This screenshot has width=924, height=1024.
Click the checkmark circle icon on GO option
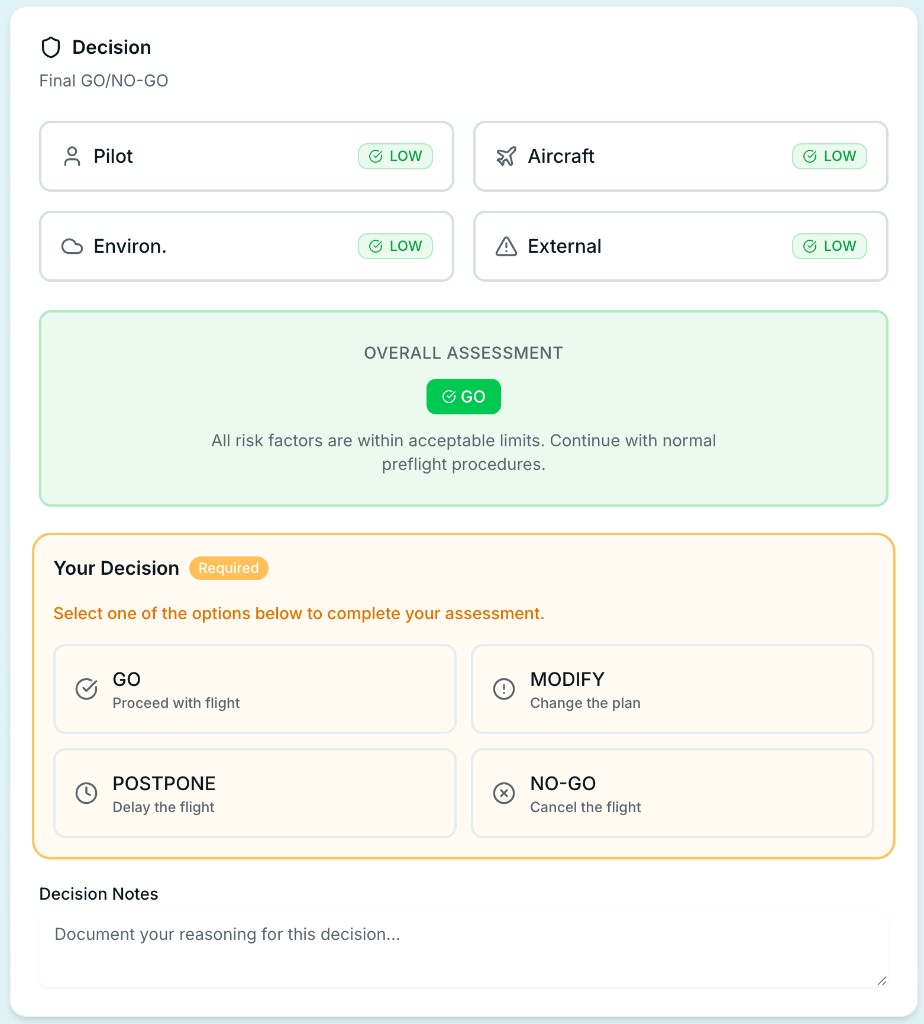(x=86, y=689)
